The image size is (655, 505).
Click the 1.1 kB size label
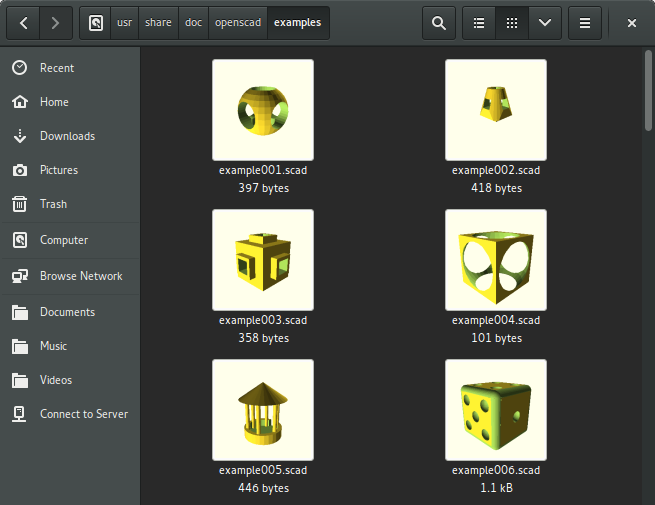497,488
